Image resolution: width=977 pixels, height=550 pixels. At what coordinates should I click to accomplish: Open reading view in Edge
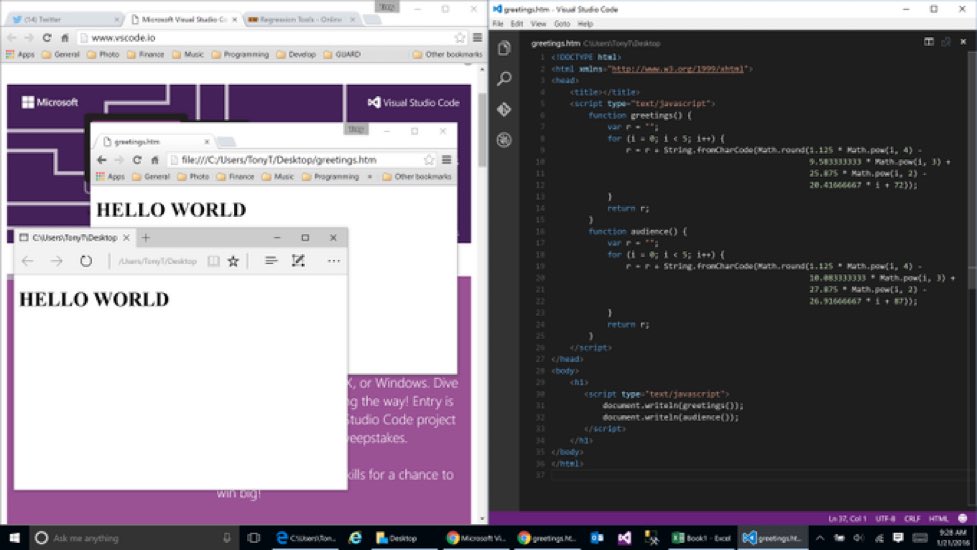(x=213, y=261)
